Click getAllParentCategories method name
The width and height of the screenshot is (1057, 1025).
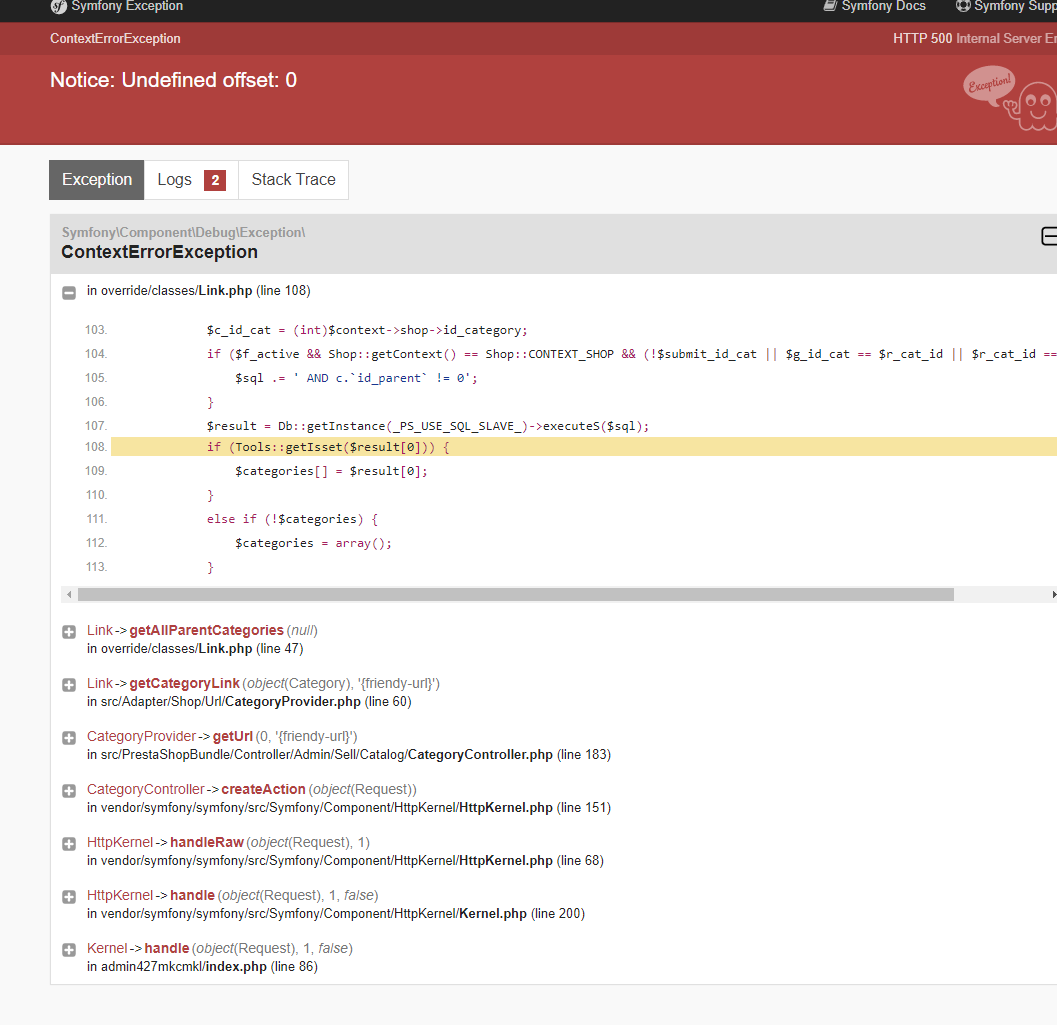[206, 630]
